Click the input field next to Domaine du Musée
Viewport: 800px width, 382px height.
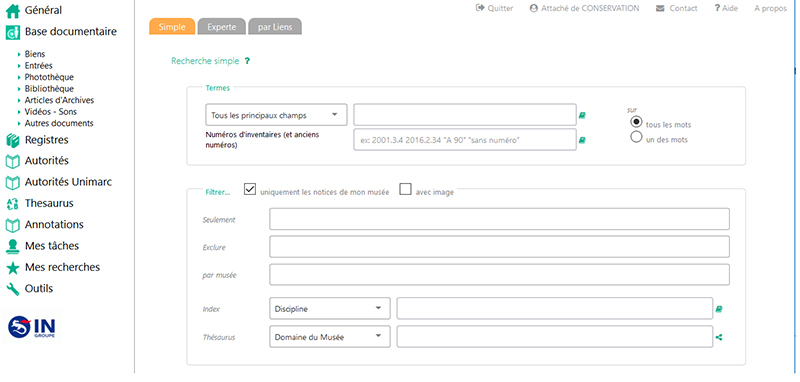tap(555, 337)
